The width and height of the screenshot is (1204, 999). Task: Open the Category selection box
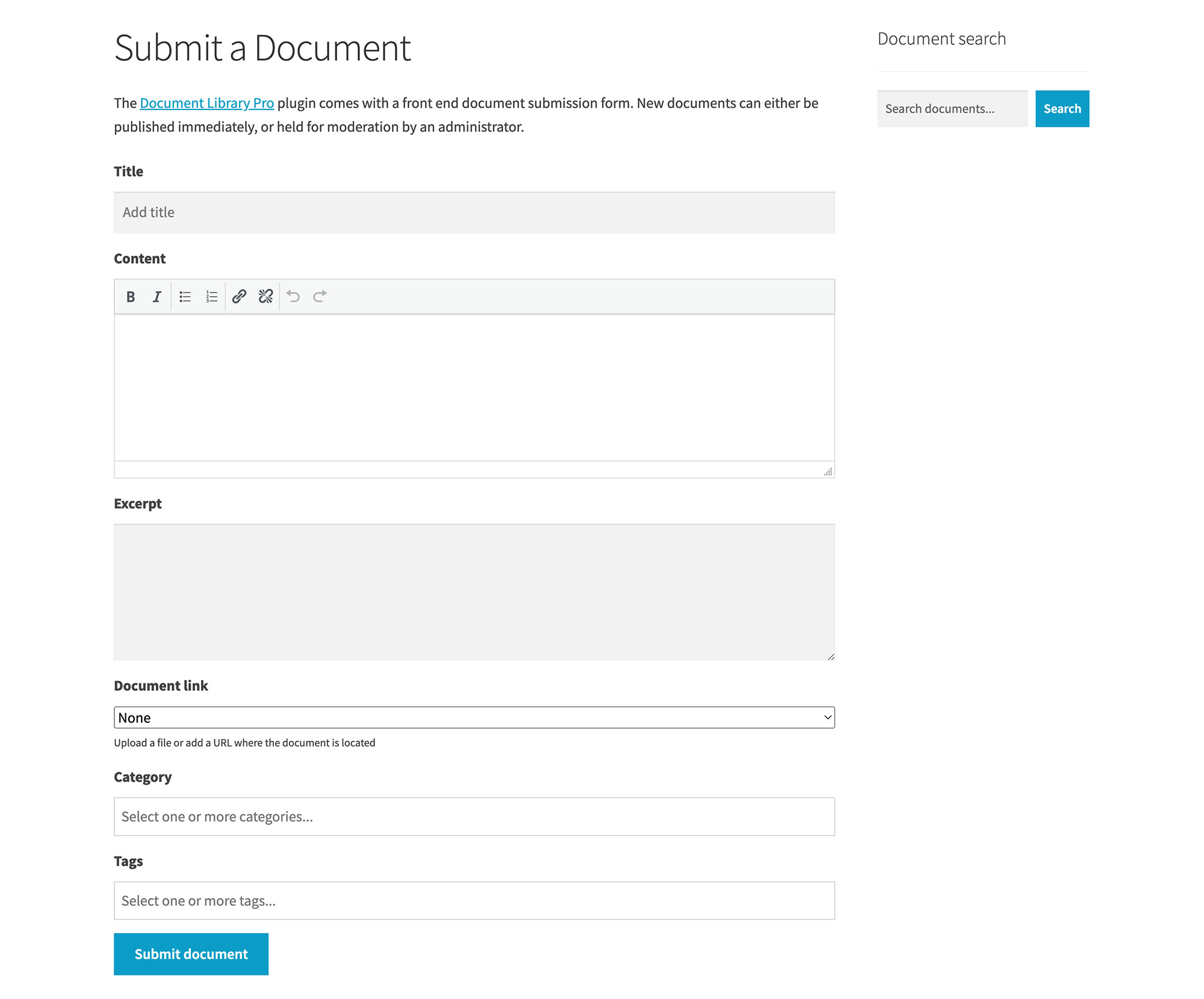(474, 817)
